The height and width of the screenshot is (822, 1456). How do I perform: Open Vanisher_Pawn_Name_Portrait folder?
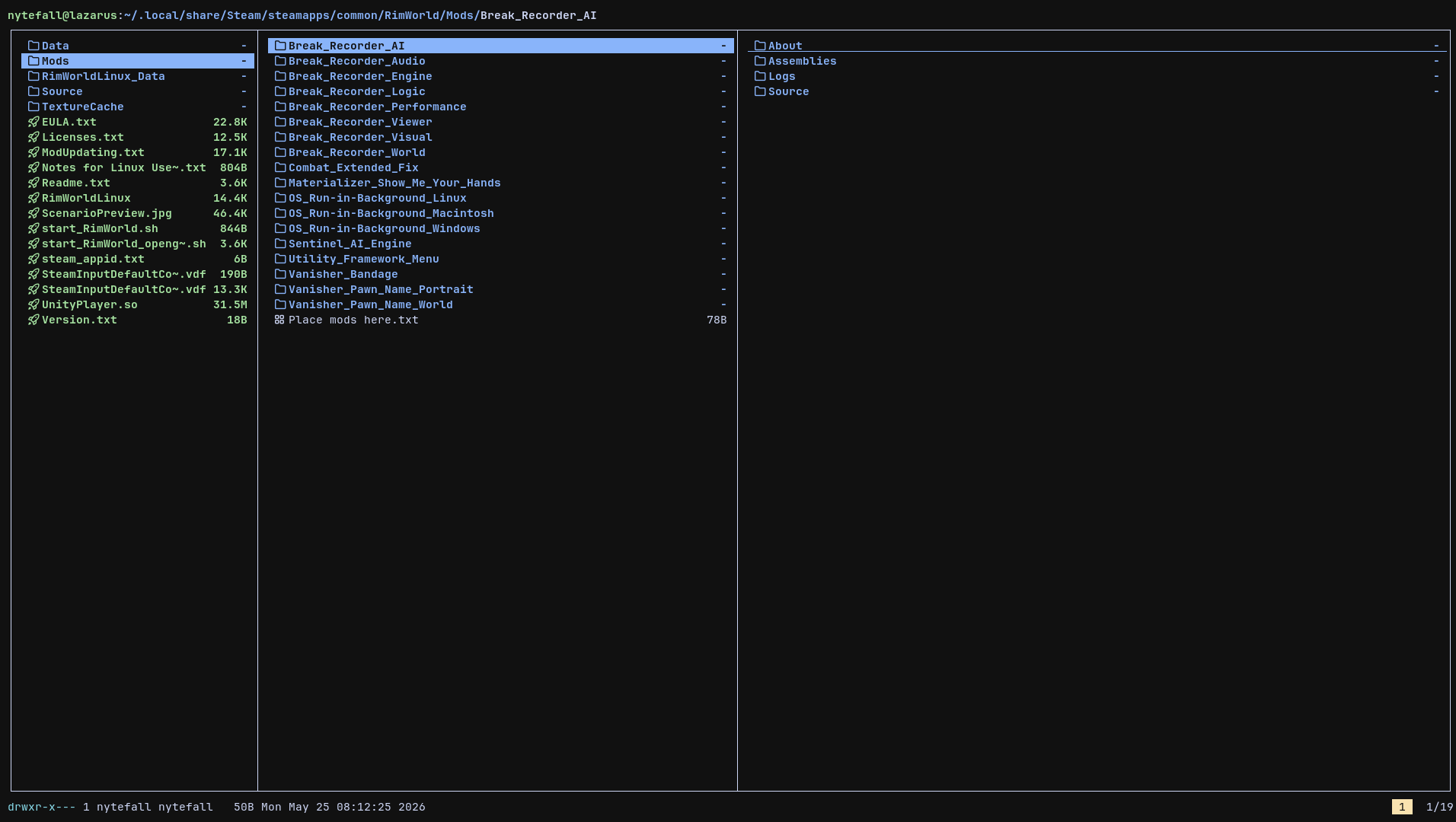[501, 289]
